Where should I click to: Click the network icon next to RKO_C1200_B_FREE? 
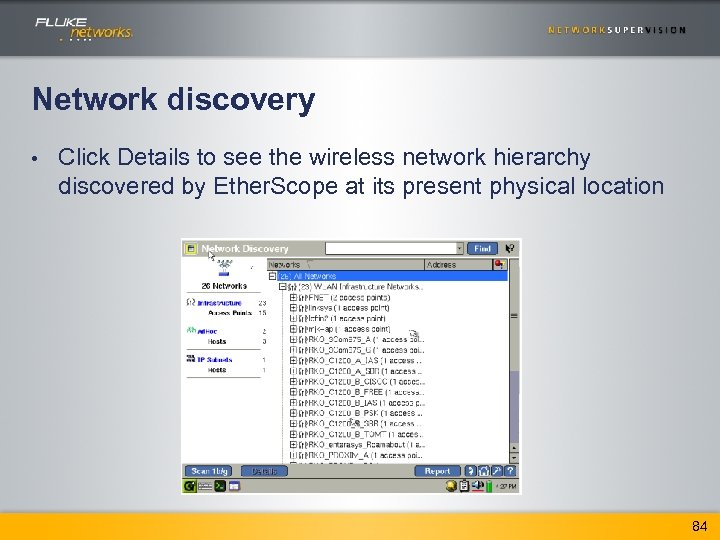[302, 393]
